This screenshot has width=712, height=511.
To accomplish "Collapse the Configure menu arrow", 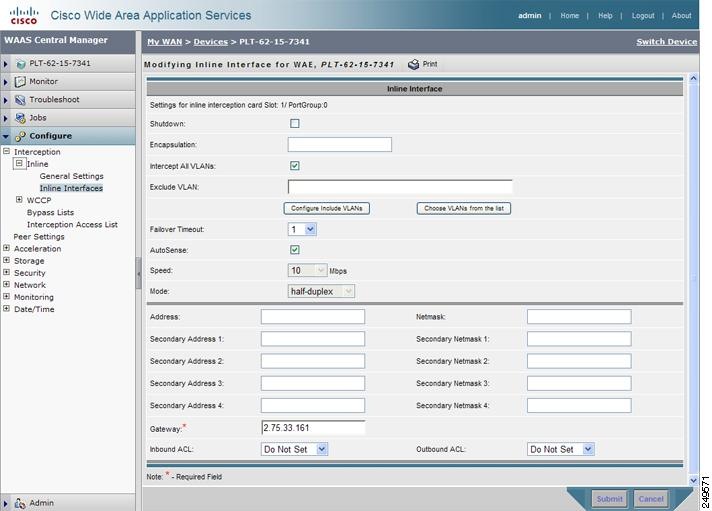I will point(5,136).
